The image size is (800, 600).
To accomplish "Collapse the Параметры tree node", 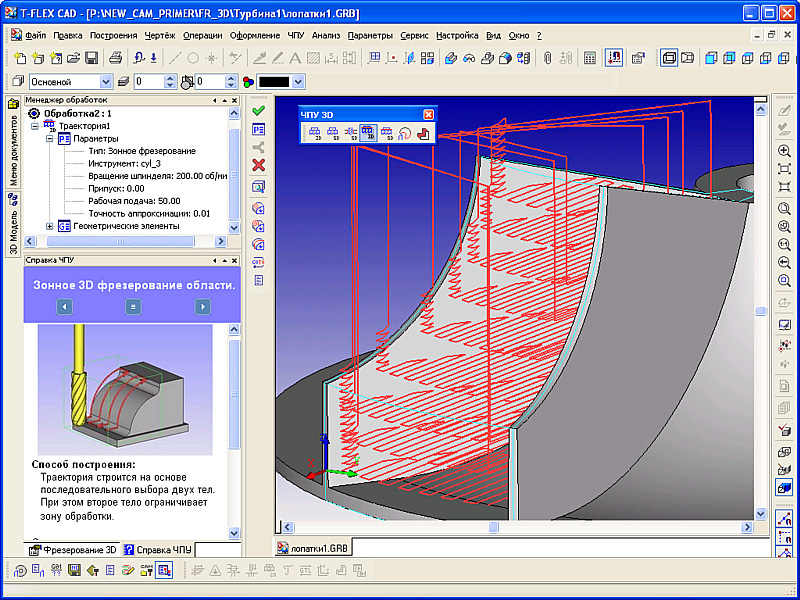I will click(x=49, y=138).
